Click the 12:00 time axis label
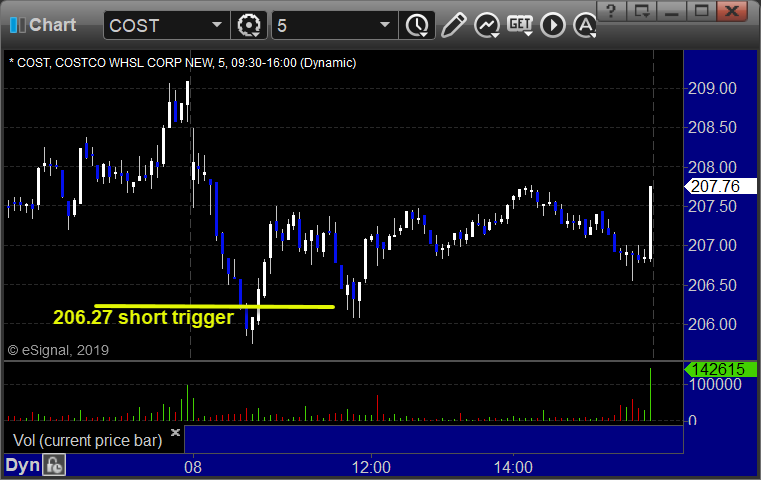Viewport: 761px width, 480px height. (371, 467)
